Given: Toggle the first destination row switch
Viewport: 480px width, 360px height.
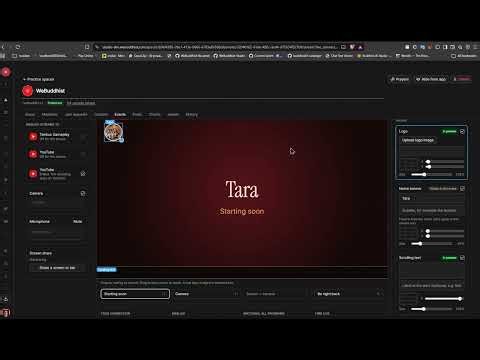Looking at the screenshot, I should [x=83, y=137].
